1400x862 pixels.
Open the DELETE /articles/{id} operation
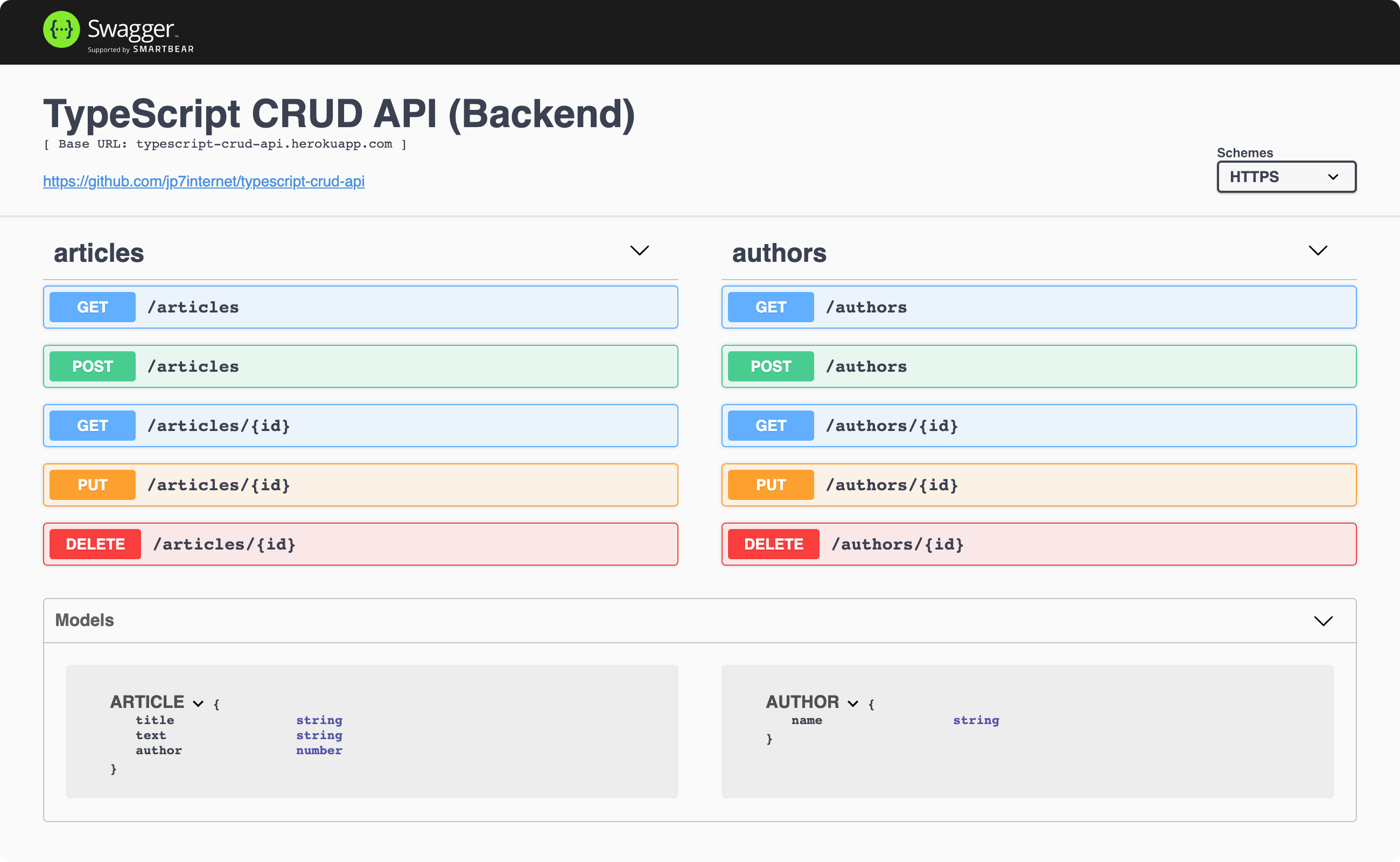tap(360, 545)
